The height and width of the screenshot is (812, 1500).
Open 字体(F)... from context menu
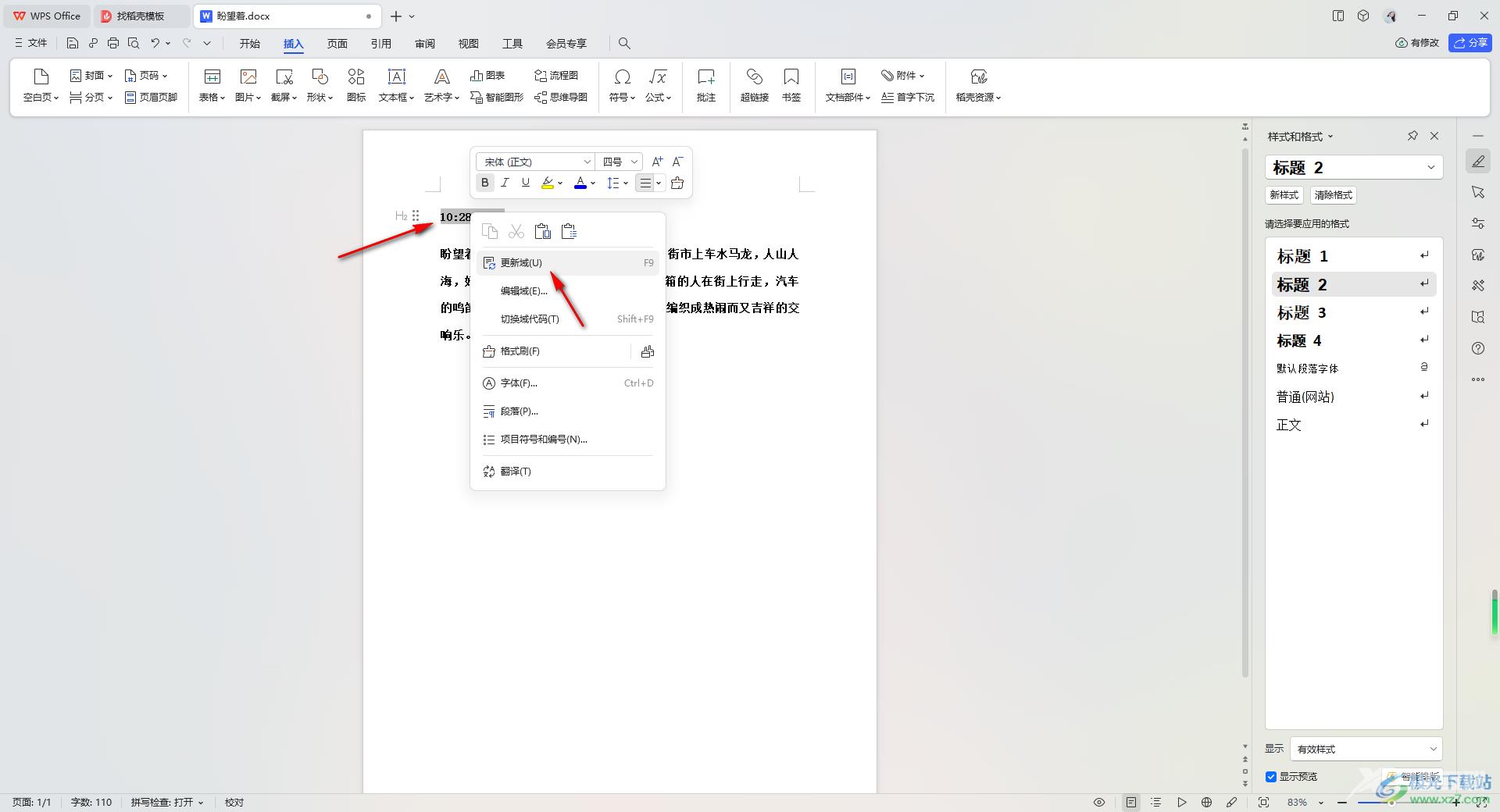(568, 383)
